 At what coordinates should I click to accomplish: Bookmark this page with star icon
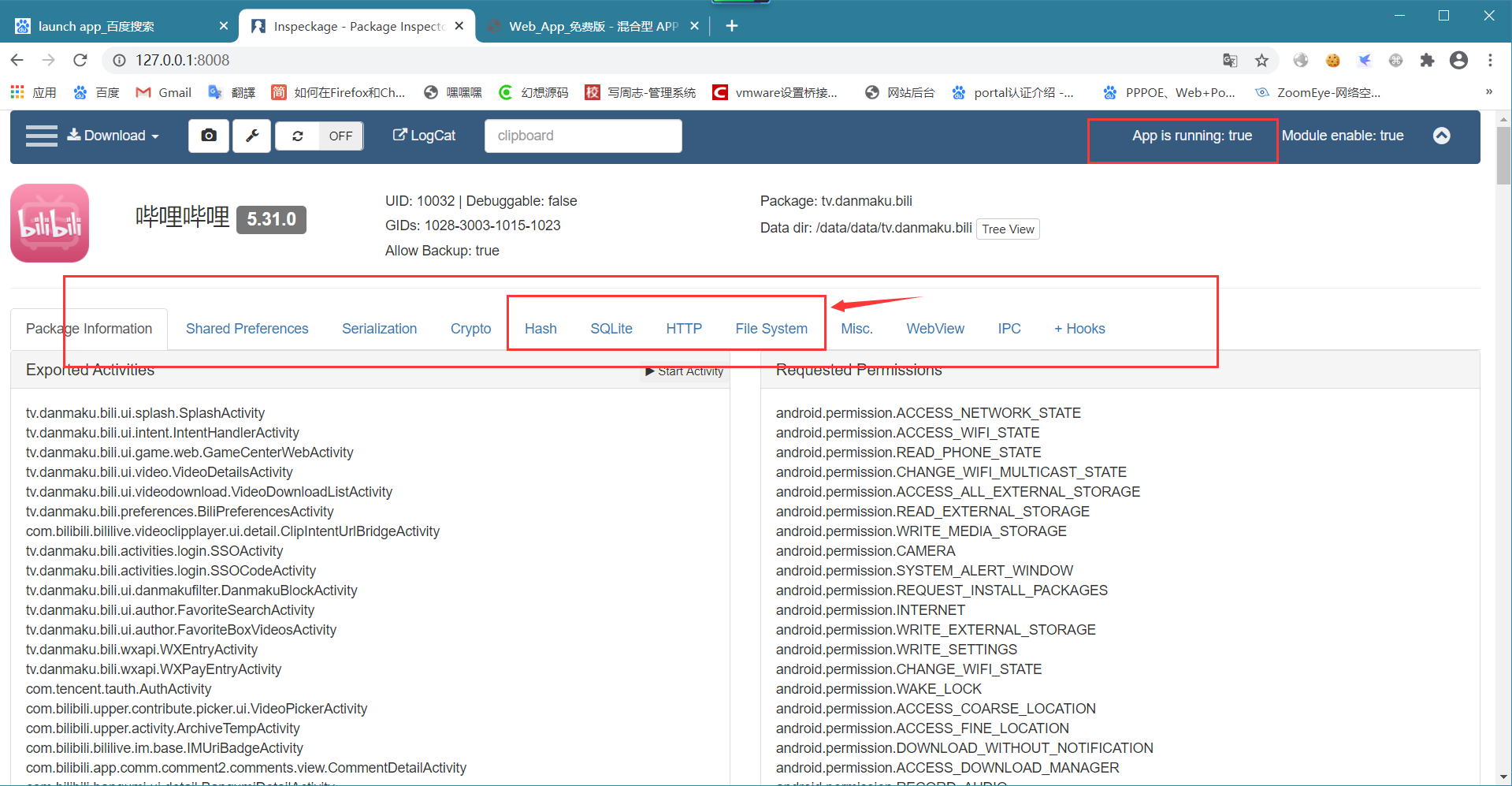[x=1261, y=60]
